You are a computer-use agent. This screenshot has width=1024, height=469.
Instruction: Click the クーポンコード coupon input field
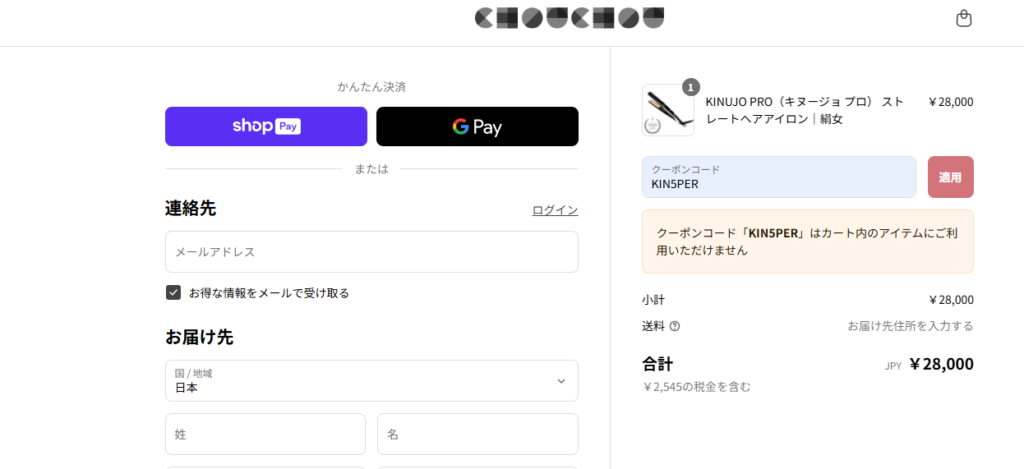[x=779, y=177]
